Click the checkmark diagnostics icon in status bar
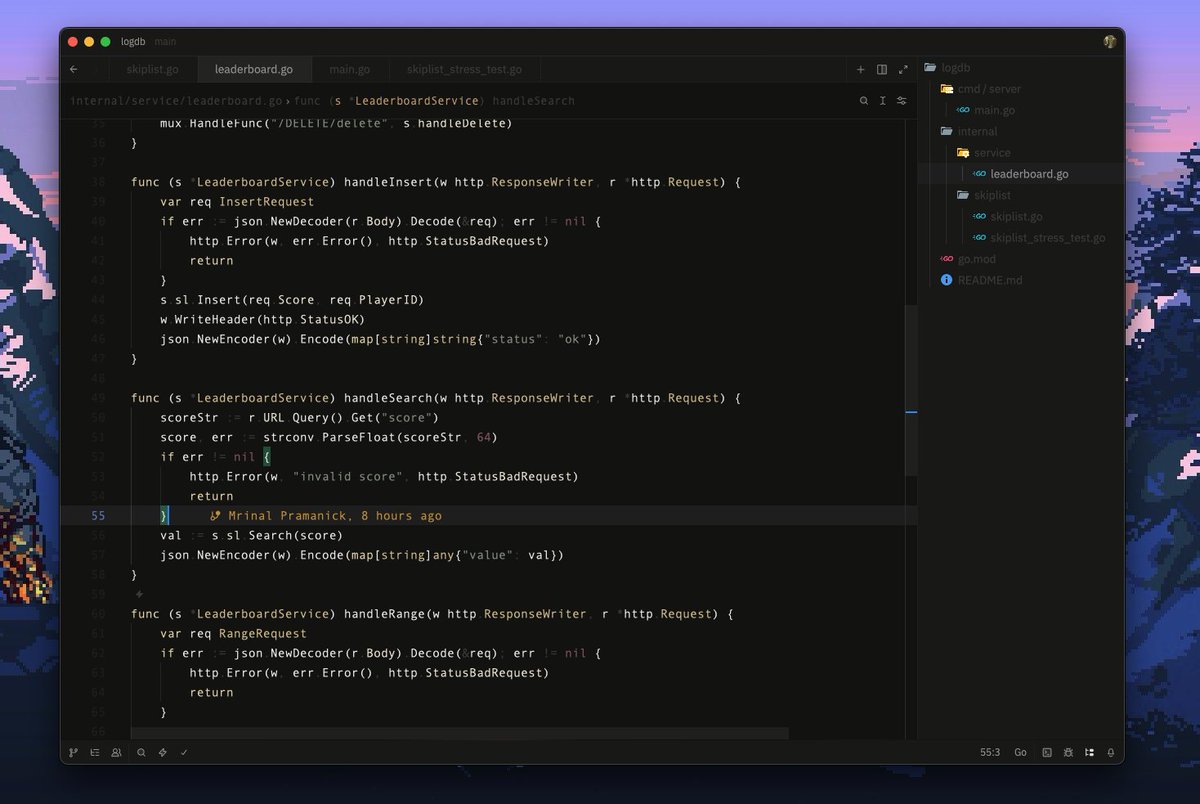This screenshot has height=804, width=1200. point(184,752)
